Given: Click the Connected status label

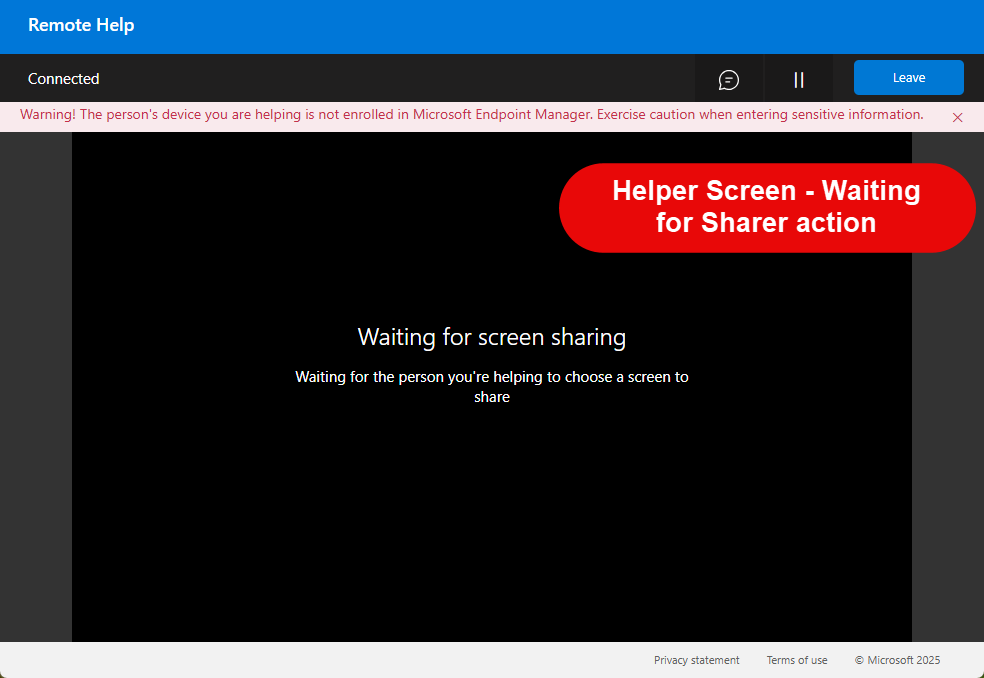Looking at the screenshot, I should click(x=64, y=79).
